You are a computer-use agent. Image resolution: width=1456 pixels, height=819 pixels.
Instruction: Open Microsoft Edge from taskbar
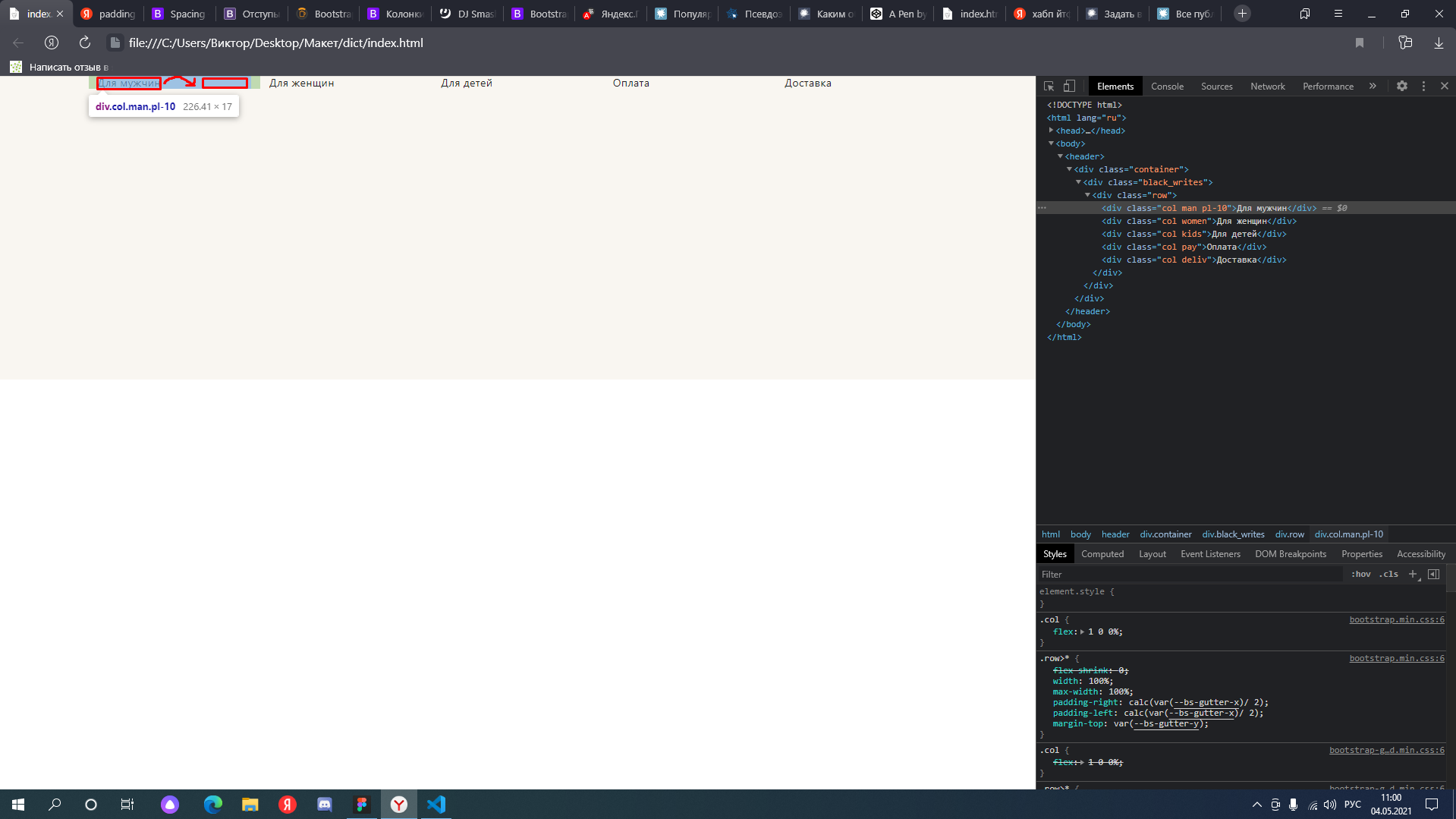point(213,805)
